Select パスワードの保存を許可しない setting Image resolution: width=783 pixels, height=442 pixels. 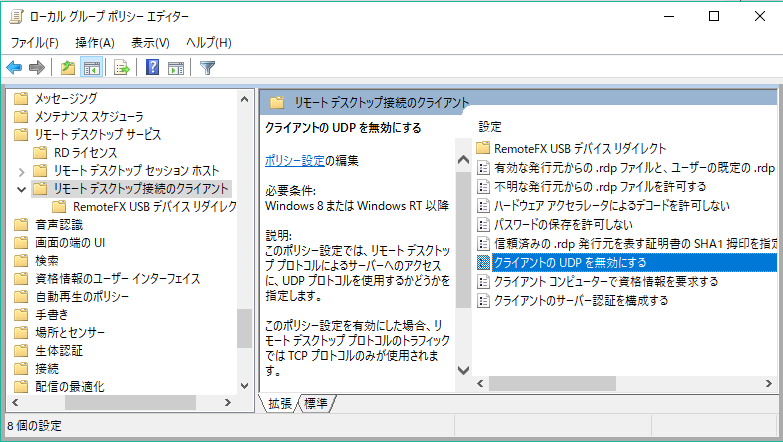563,224
